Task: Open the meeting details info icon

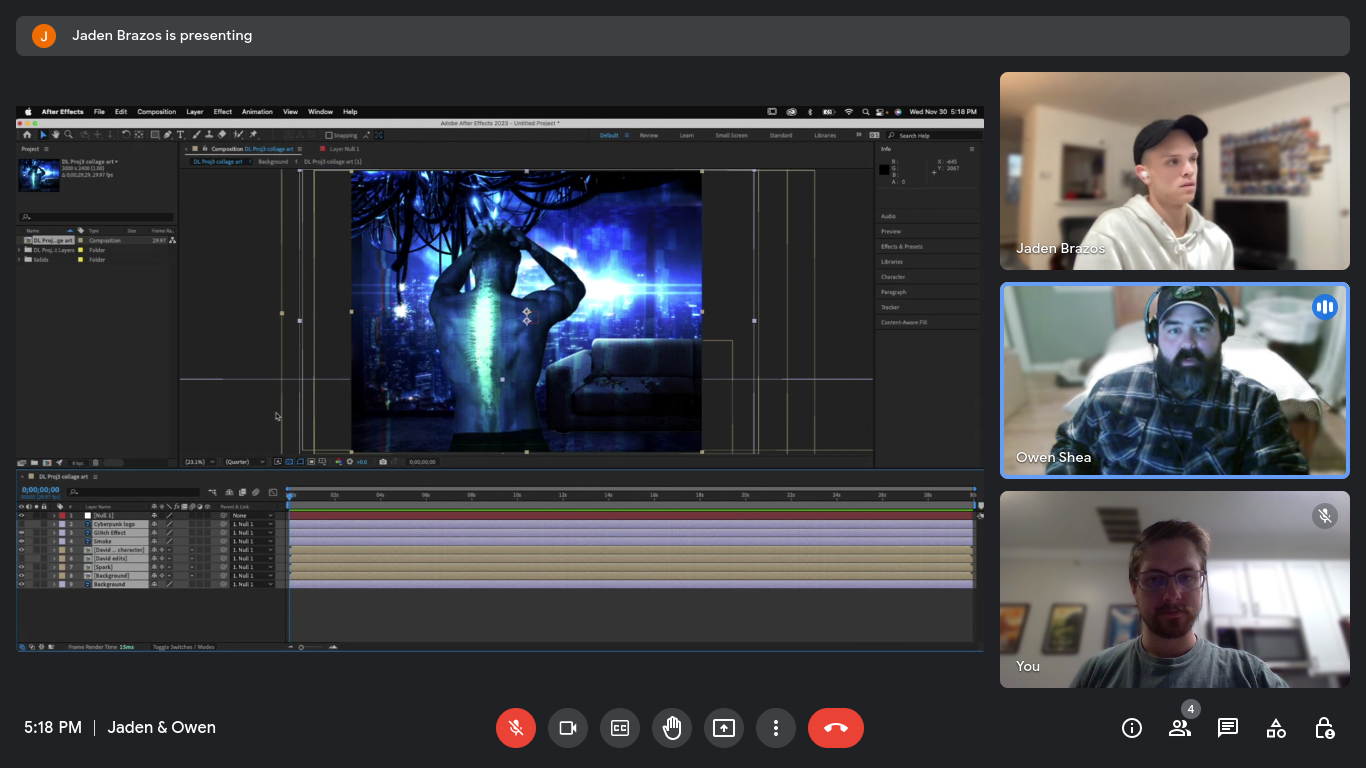Action: click(x=1132, y=728)
